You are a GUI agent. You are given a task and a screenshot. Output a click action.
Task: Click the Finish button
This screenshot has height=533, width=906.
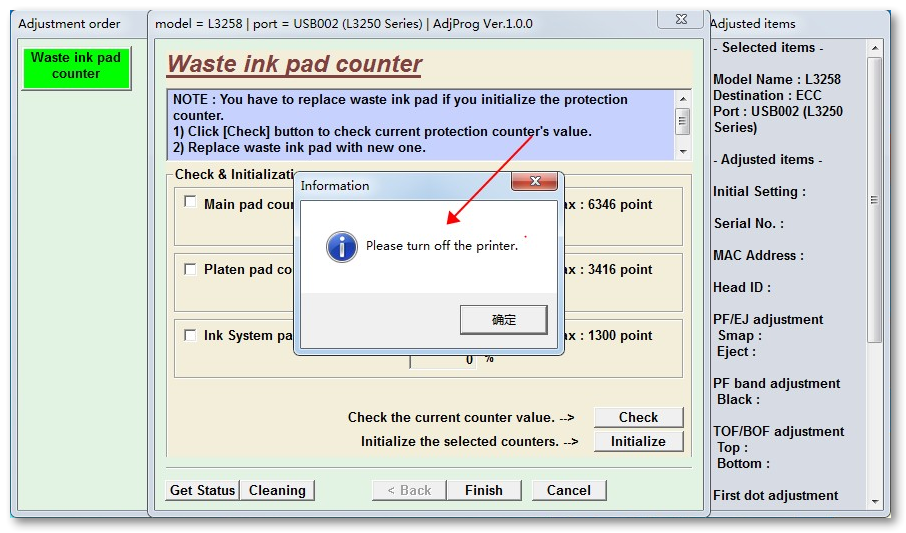[484, 490]
